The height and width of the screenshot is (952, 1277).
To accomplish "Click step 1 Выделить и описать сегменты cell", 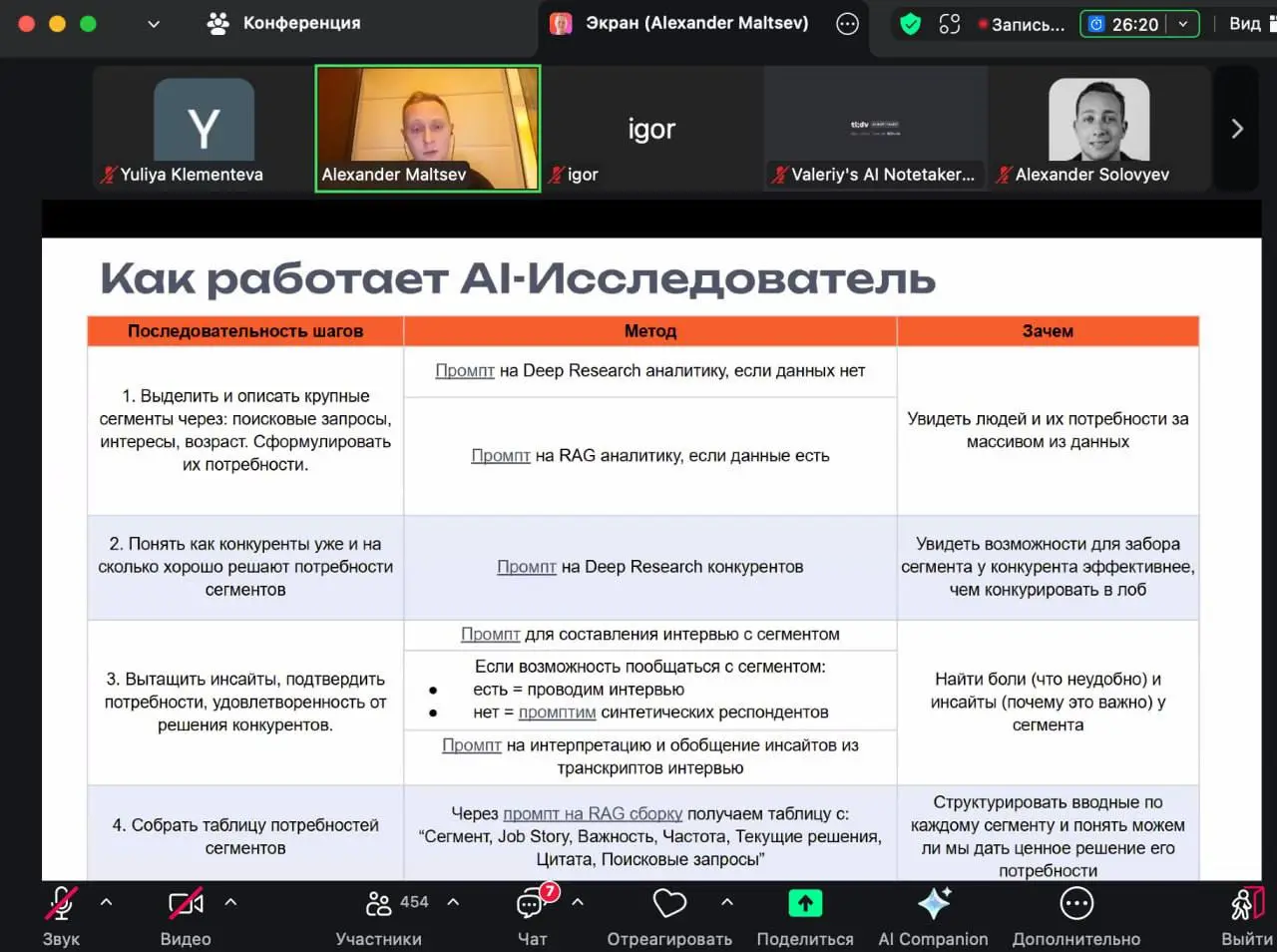I will 245,430.
